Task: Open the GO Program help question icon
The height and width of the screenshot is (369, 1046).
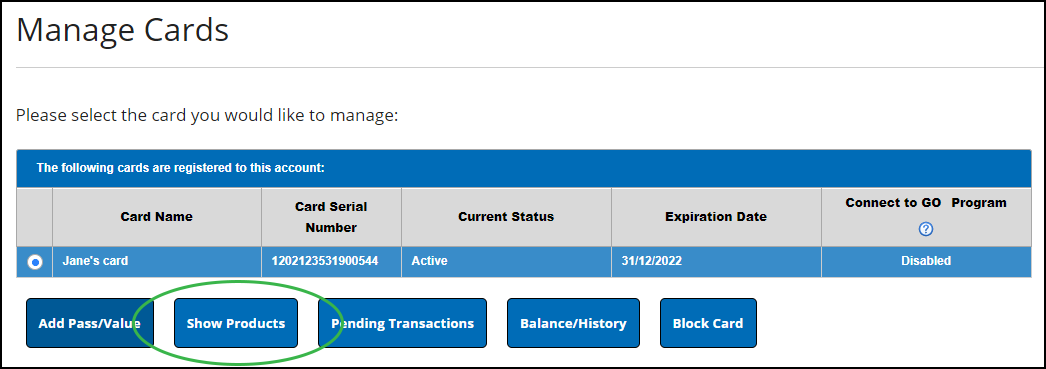Action: (x=925, y=229)
